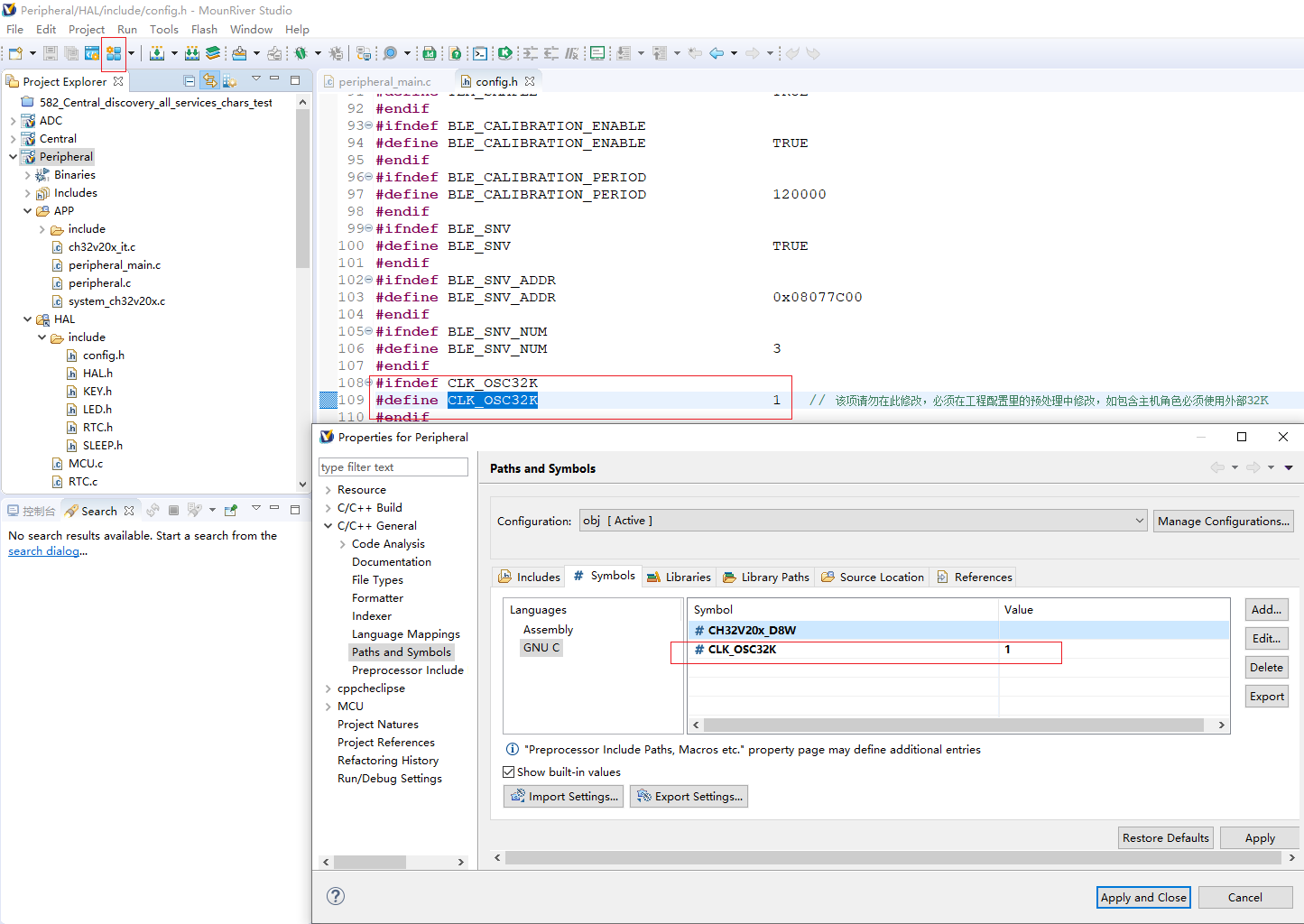Collapse the fold marker at line 93

coord(369,125)
